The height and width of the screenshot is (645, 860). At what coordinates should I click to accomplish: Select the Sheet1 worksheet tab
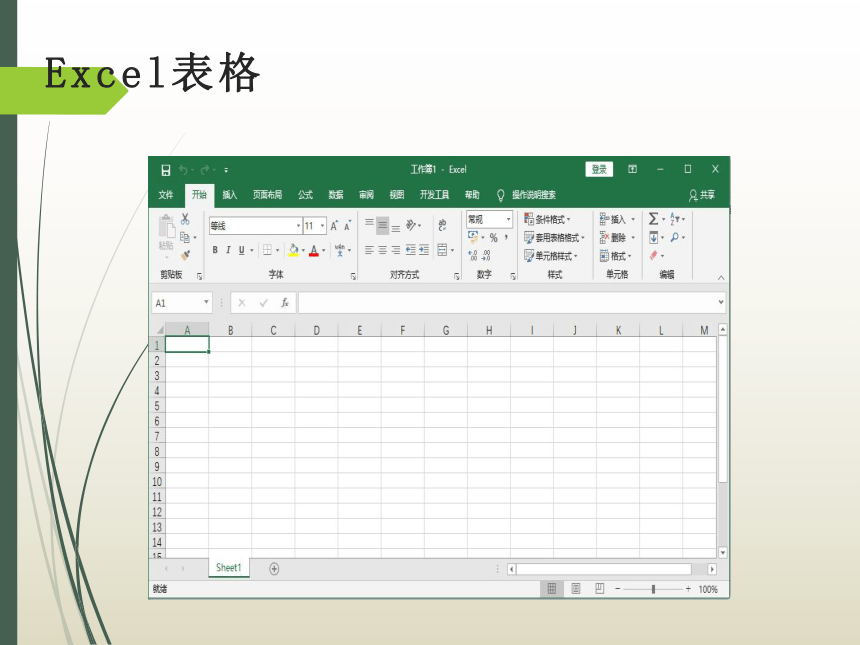229,568
